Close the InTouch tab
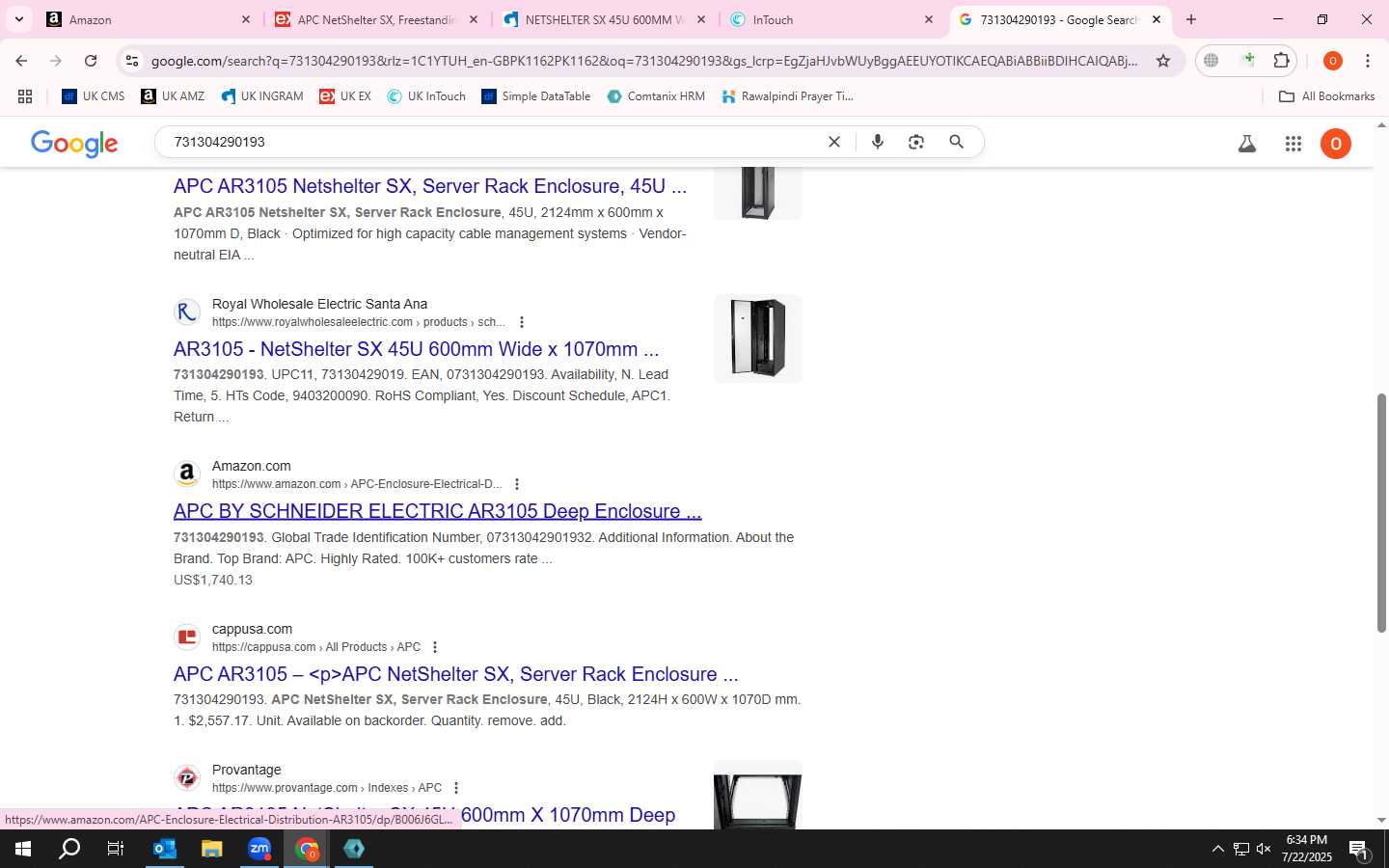The width and height of the screenshot is (1389, 868). (x=929, y=19)
